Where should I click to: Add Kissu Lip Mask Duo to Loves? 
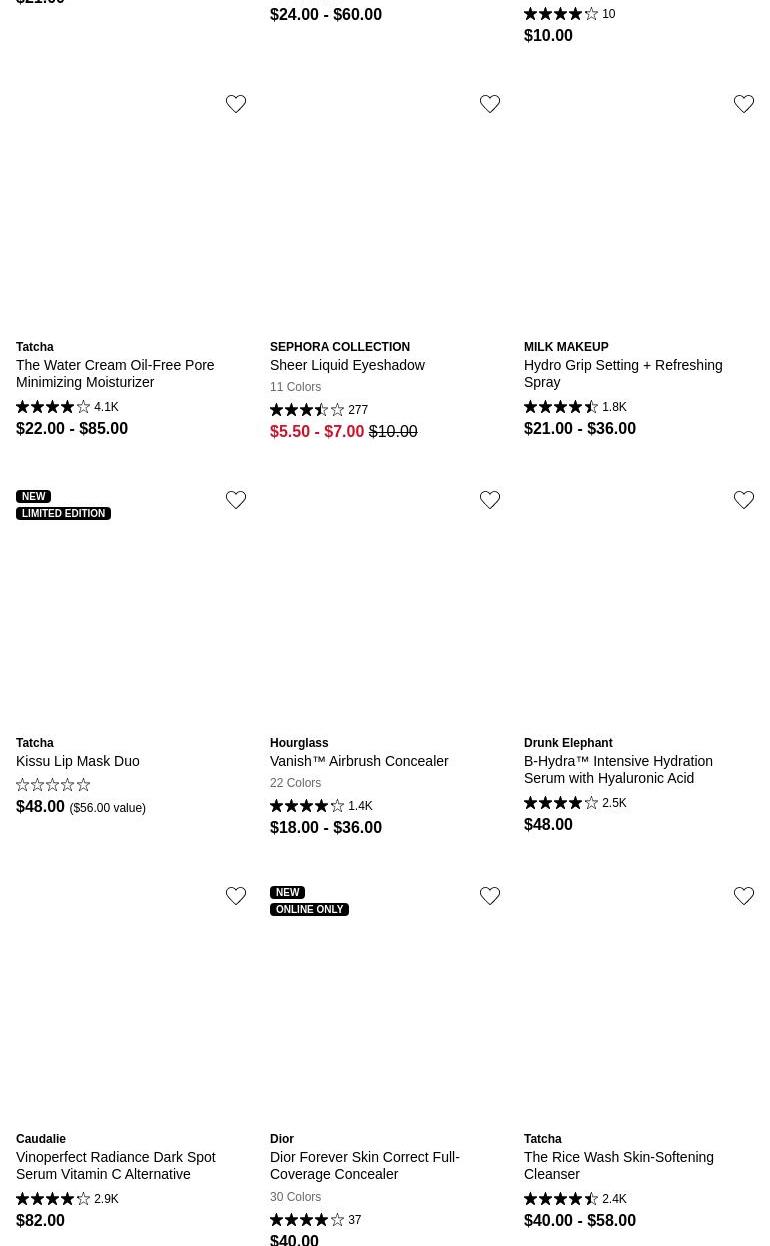(236, 500)
